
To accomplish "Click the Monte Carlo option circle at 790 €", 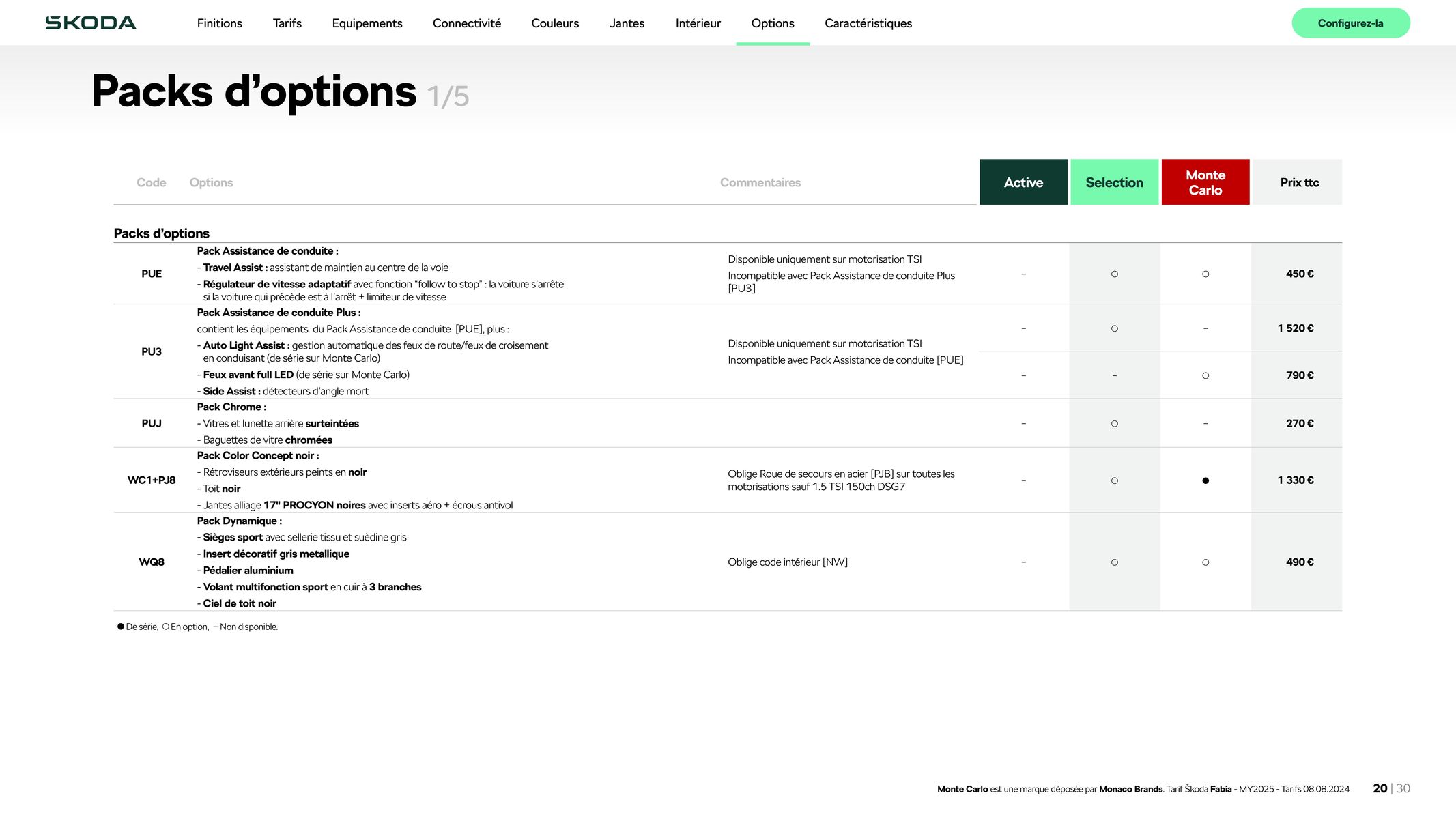I will pos(1205,376).
